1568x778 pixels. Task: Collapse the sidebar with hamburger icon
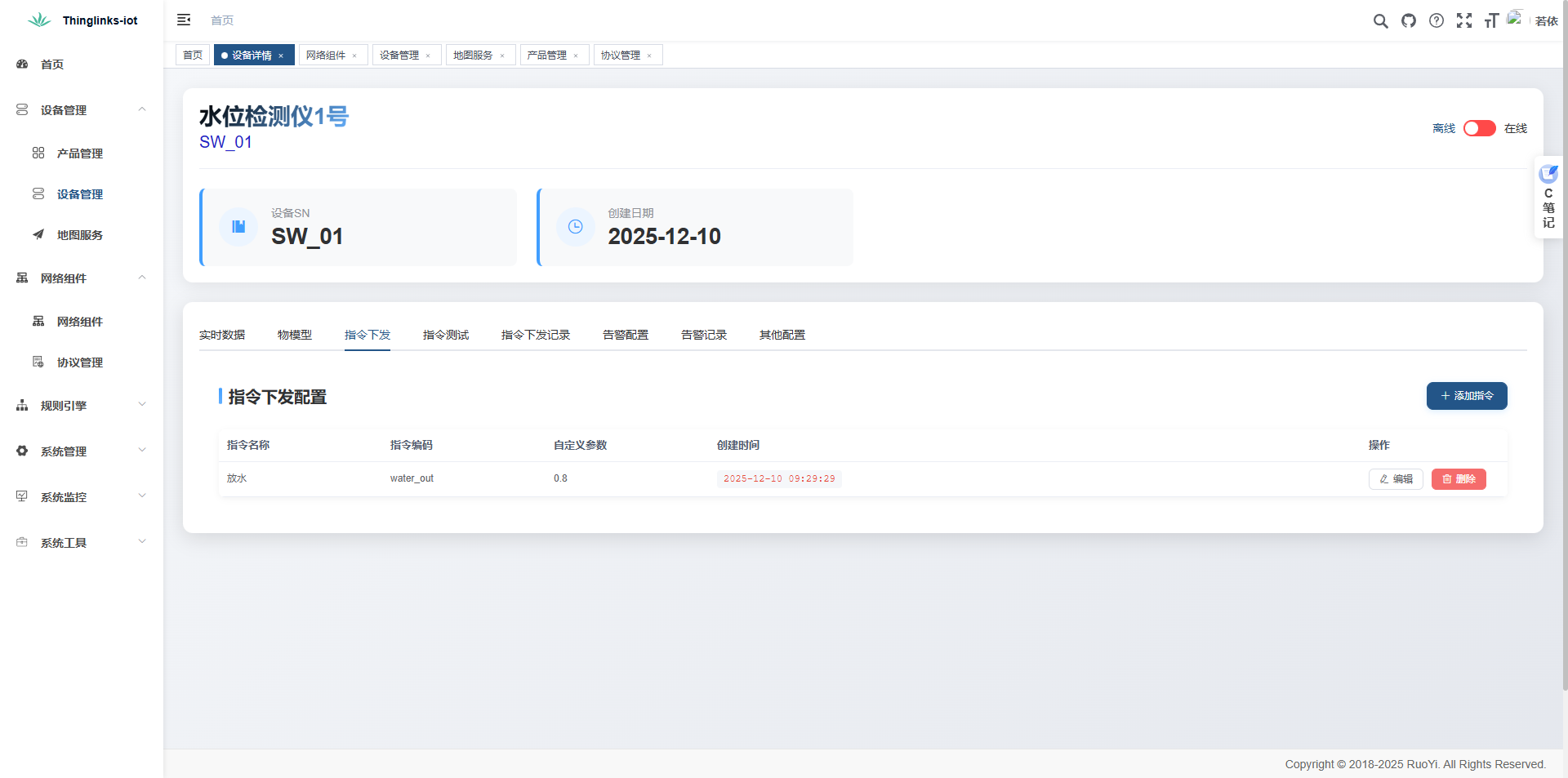(184, 20)
